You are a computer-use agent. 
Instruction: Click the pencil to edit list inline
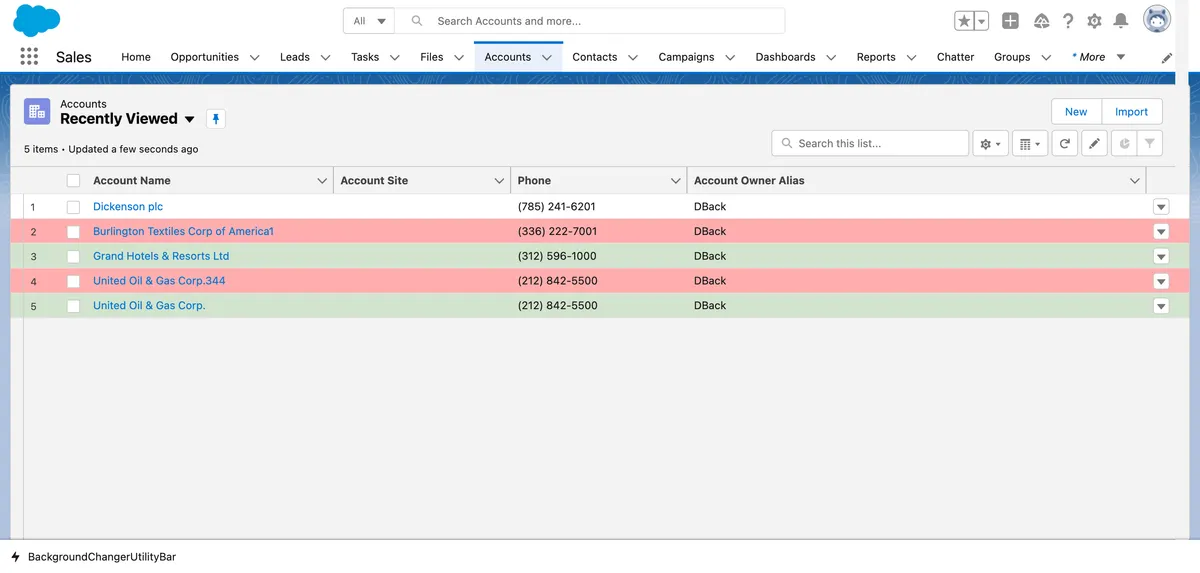pyautogui.click(x=1095, y=144)
